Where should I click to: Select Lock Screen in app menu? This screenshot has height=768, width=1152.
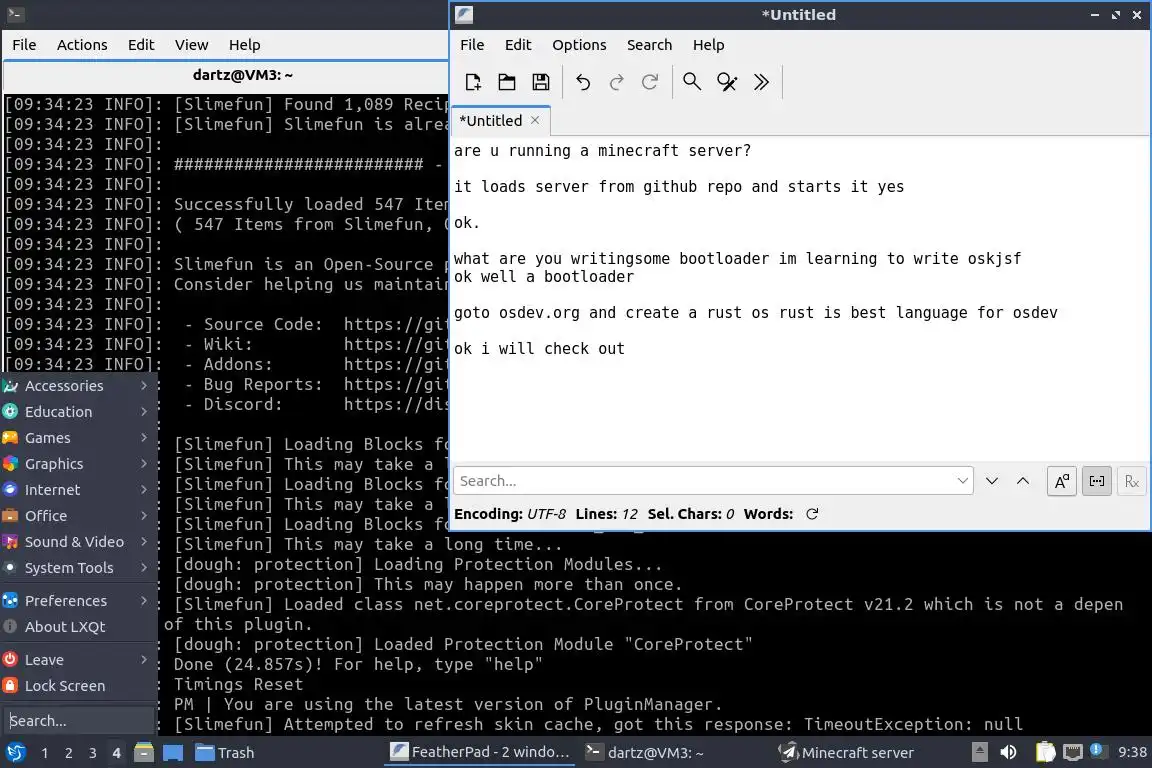[x=79, y=686]
